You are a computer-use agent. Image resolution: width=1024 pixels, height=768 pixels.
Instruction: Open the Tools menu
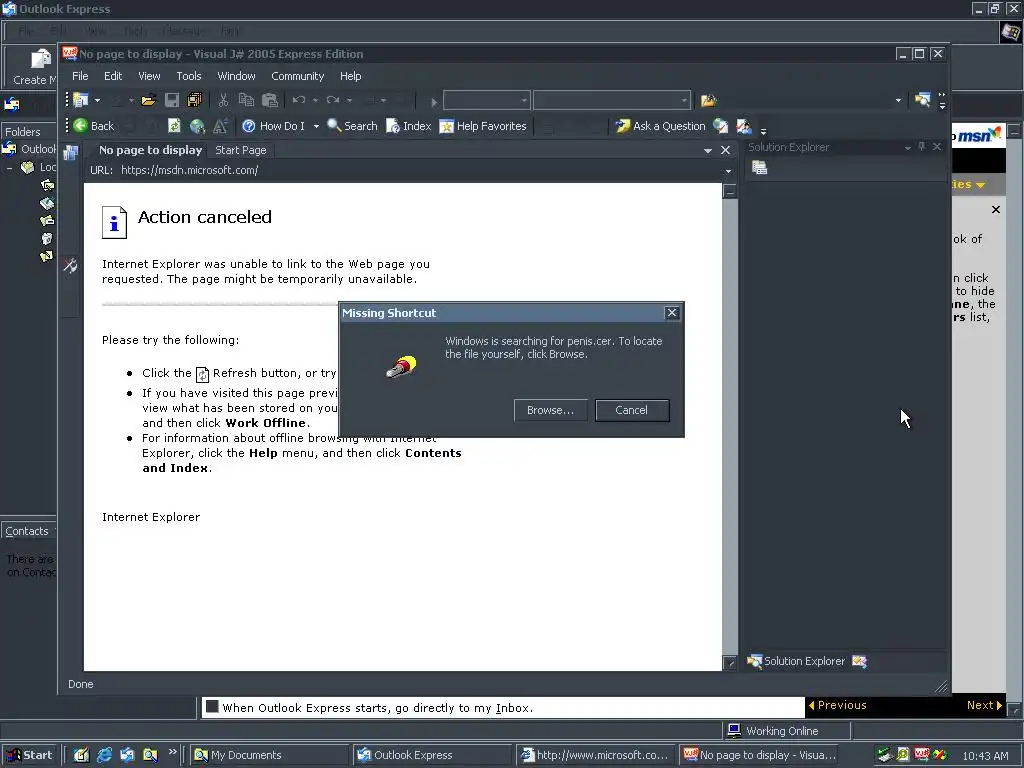(x=189, y=76)
